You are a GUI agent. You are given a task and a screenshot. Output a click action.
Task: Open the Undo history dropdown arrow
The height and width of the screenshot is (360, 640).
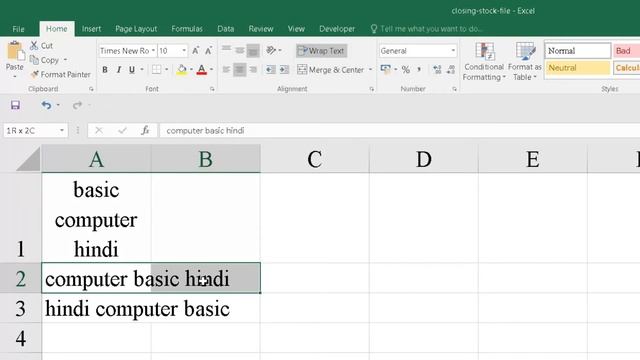coord(58,105)
